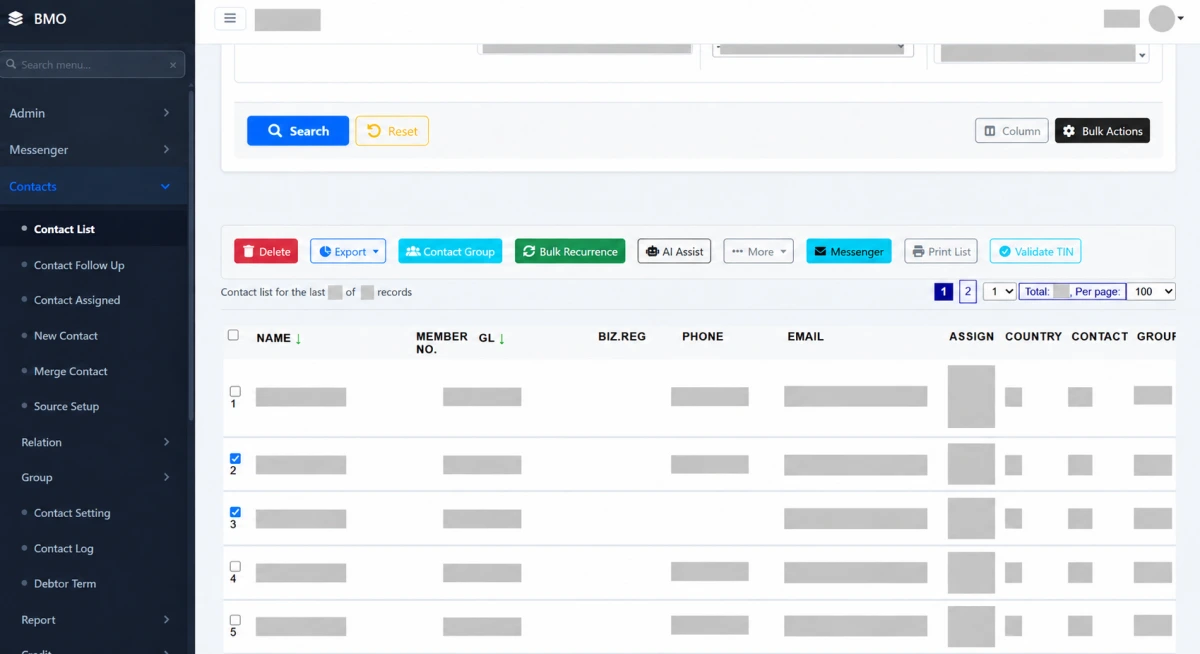Check the checkbox for row 4

click(x=235, y=566)
